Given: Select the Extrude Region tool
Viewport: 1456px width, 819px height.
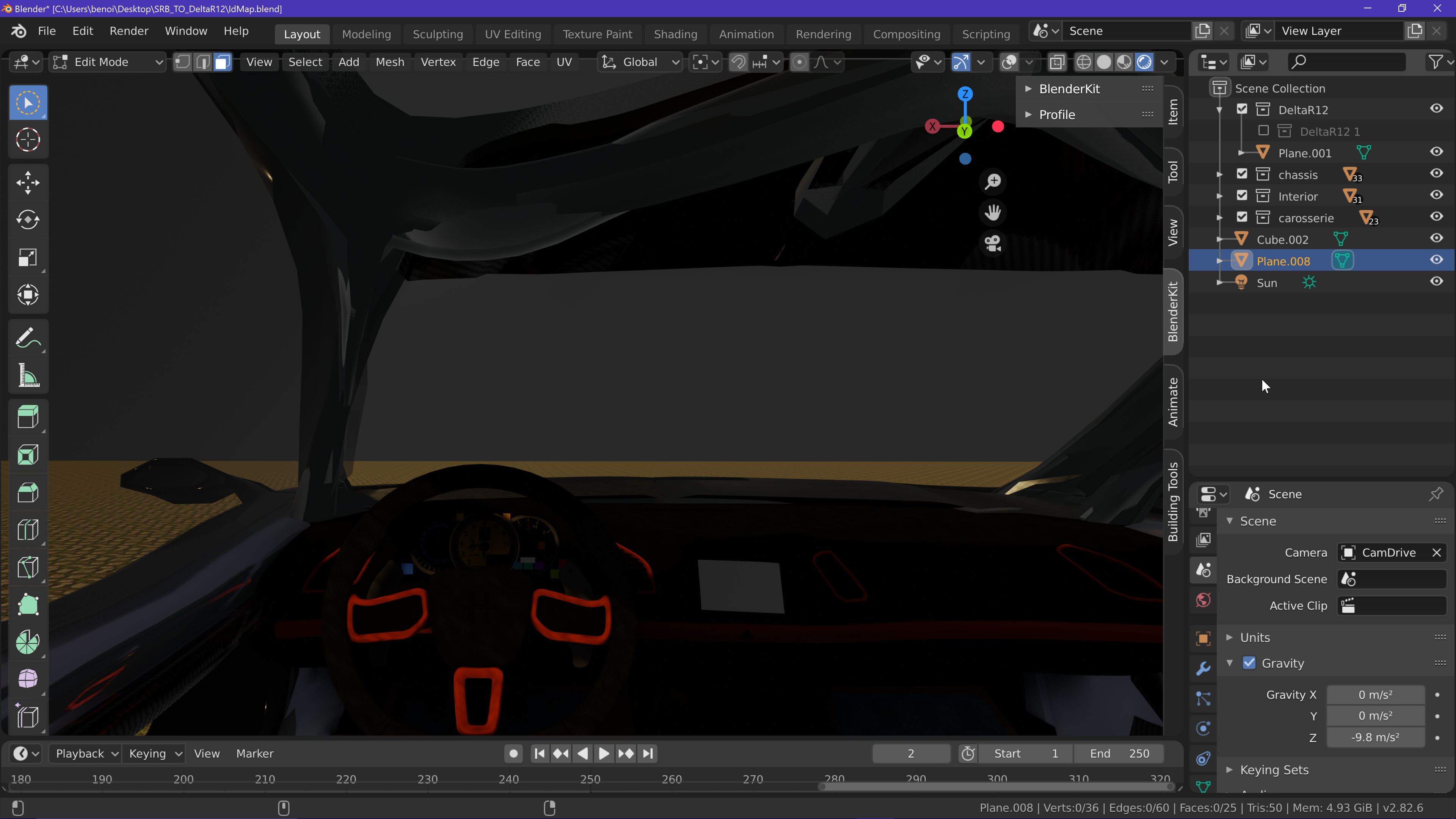Looking at the screenshot, I should (28, 417).
